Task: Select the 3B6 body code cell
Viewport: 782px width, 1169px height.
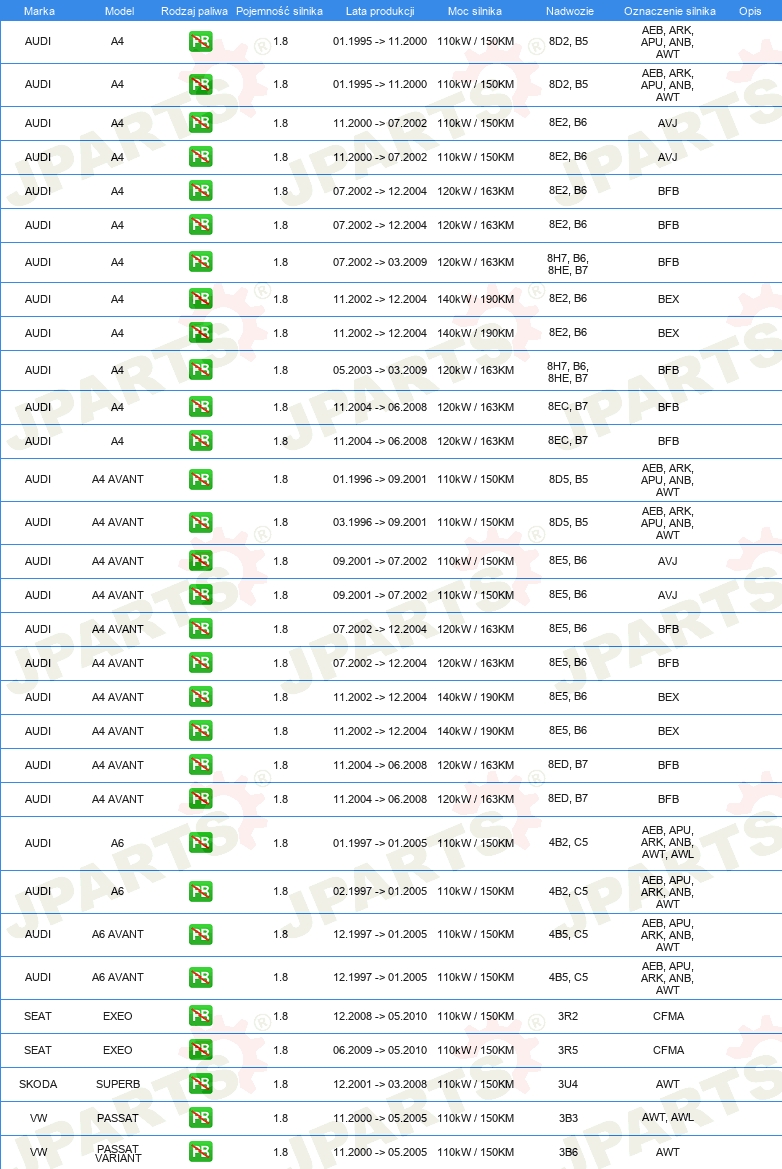Action: click(x=568, y=1152)
